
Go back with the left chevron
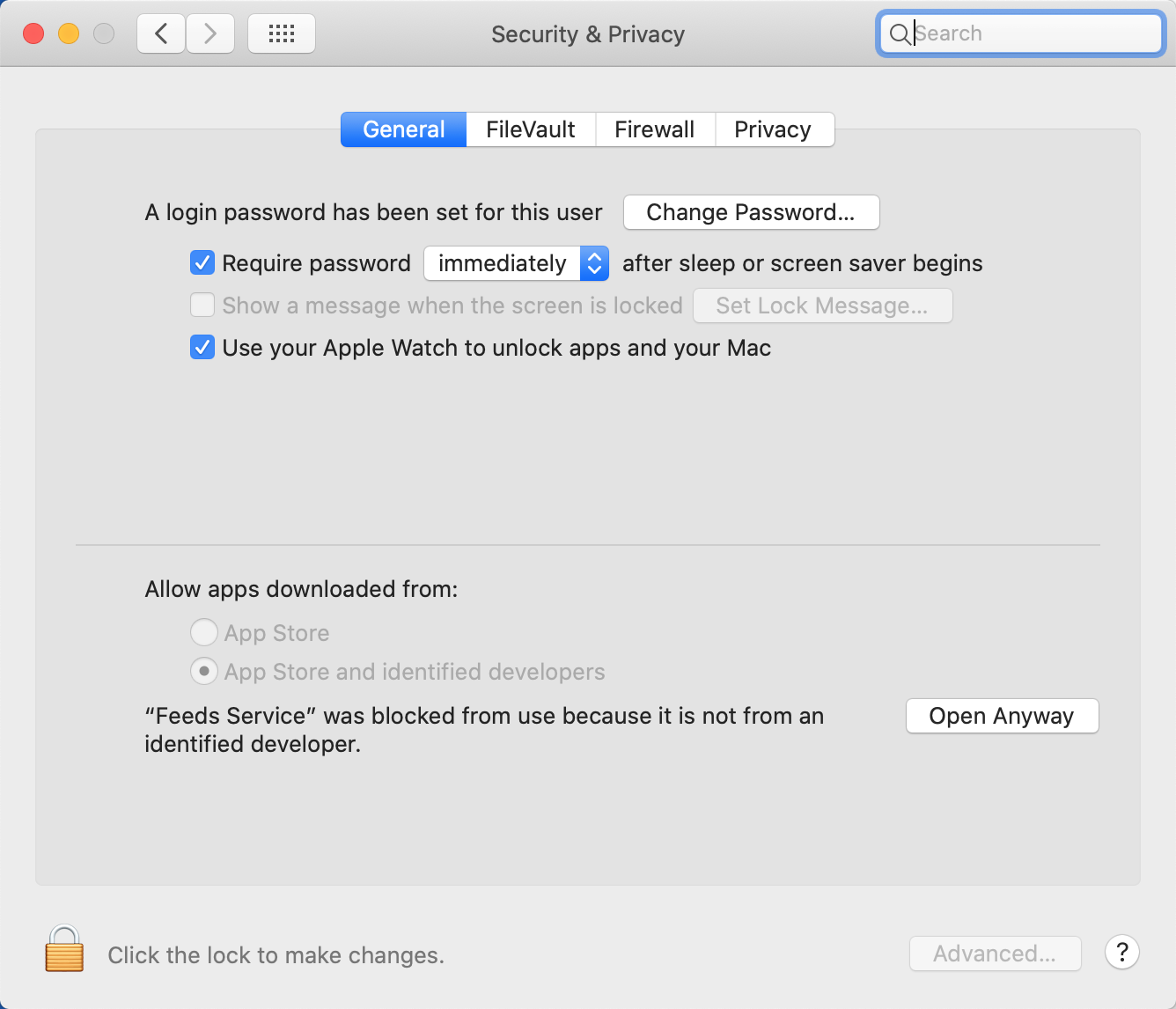coord(161,34)
